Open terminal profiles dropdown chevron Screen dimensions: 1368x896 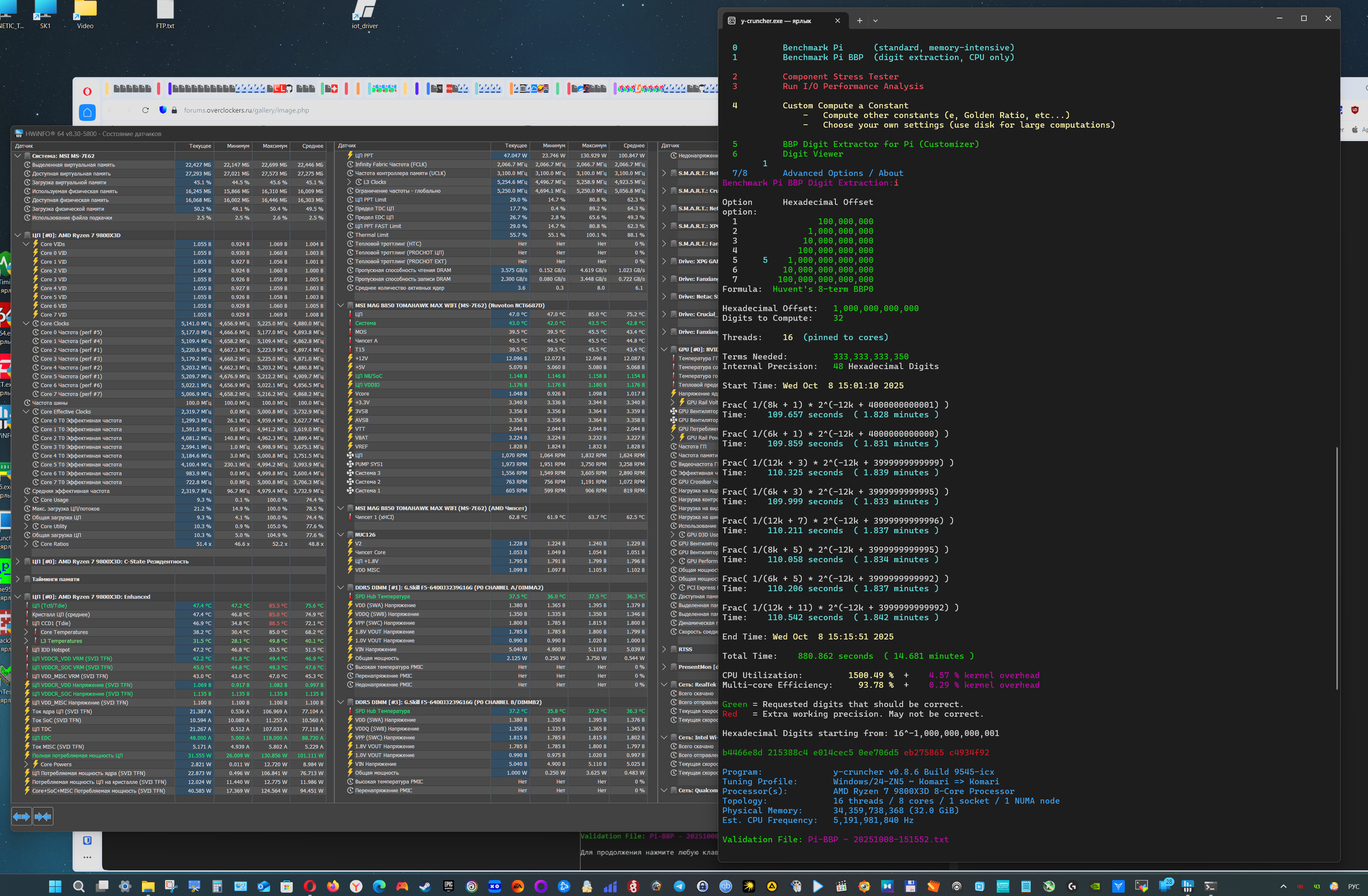click(875, 21)
